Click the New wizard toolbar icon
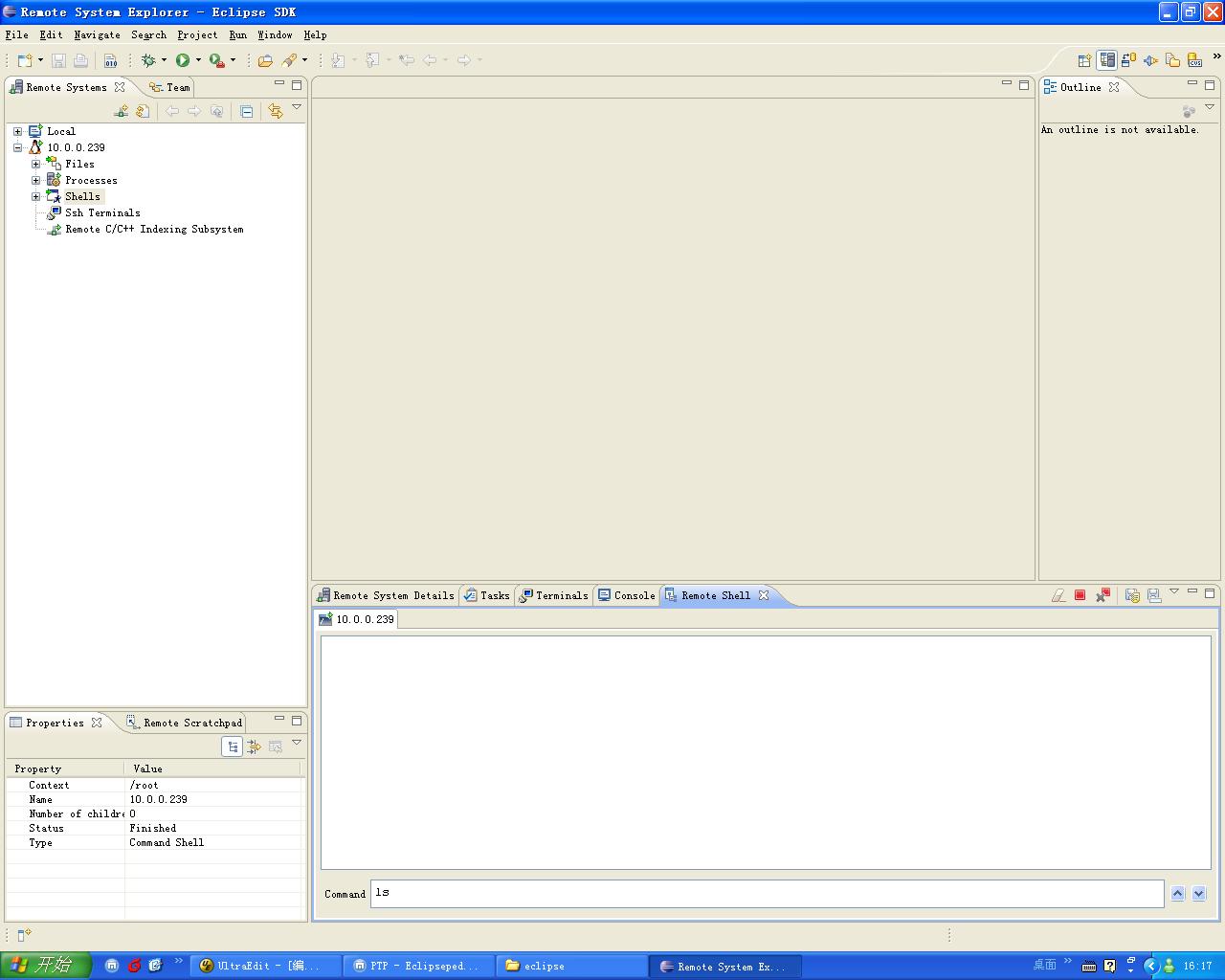Image resolution: width=1225 pixels, height=980 pixels. click(25, 60)
